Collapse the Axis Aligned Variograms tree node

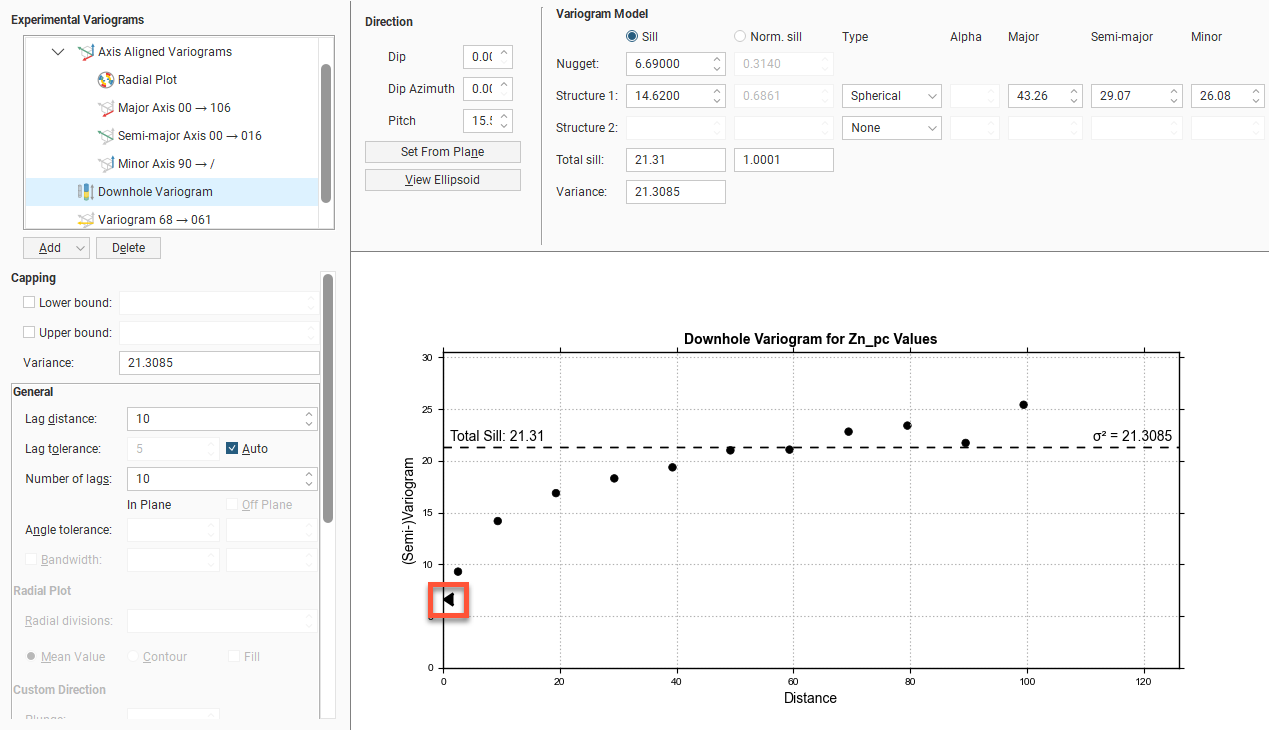coord(58,52)
